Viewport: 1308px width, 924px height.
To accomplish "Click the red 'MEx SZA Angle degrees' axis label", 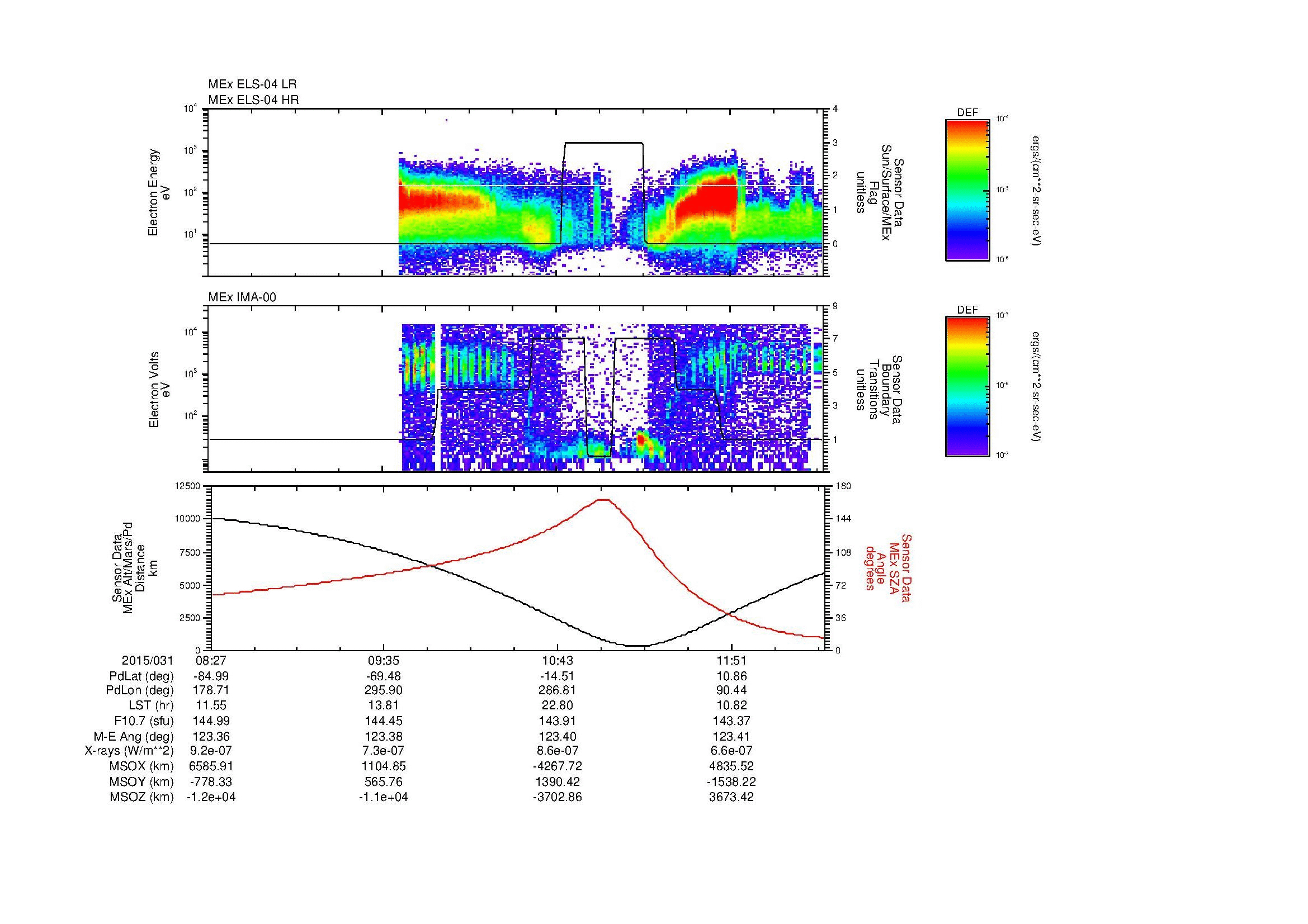I will point(887,567).
